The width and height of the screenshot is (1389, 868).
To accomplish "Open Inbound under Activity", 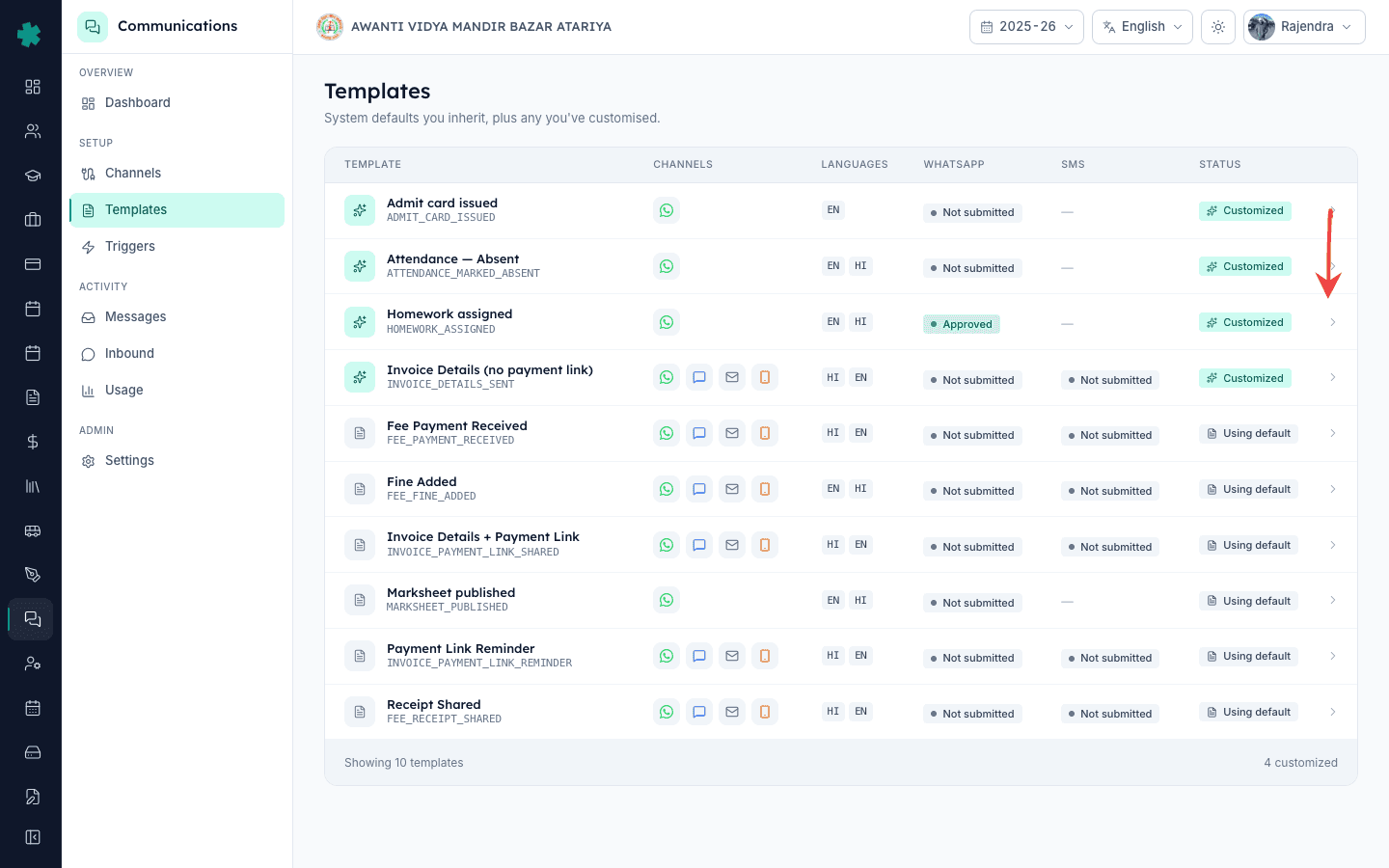I will (x=177, y=354).
